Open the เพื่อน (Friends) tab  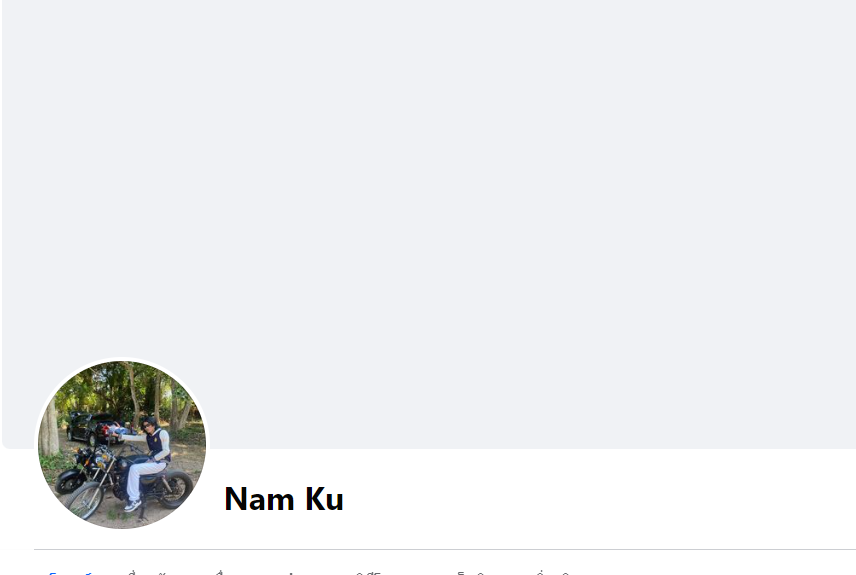click(225, 573)
